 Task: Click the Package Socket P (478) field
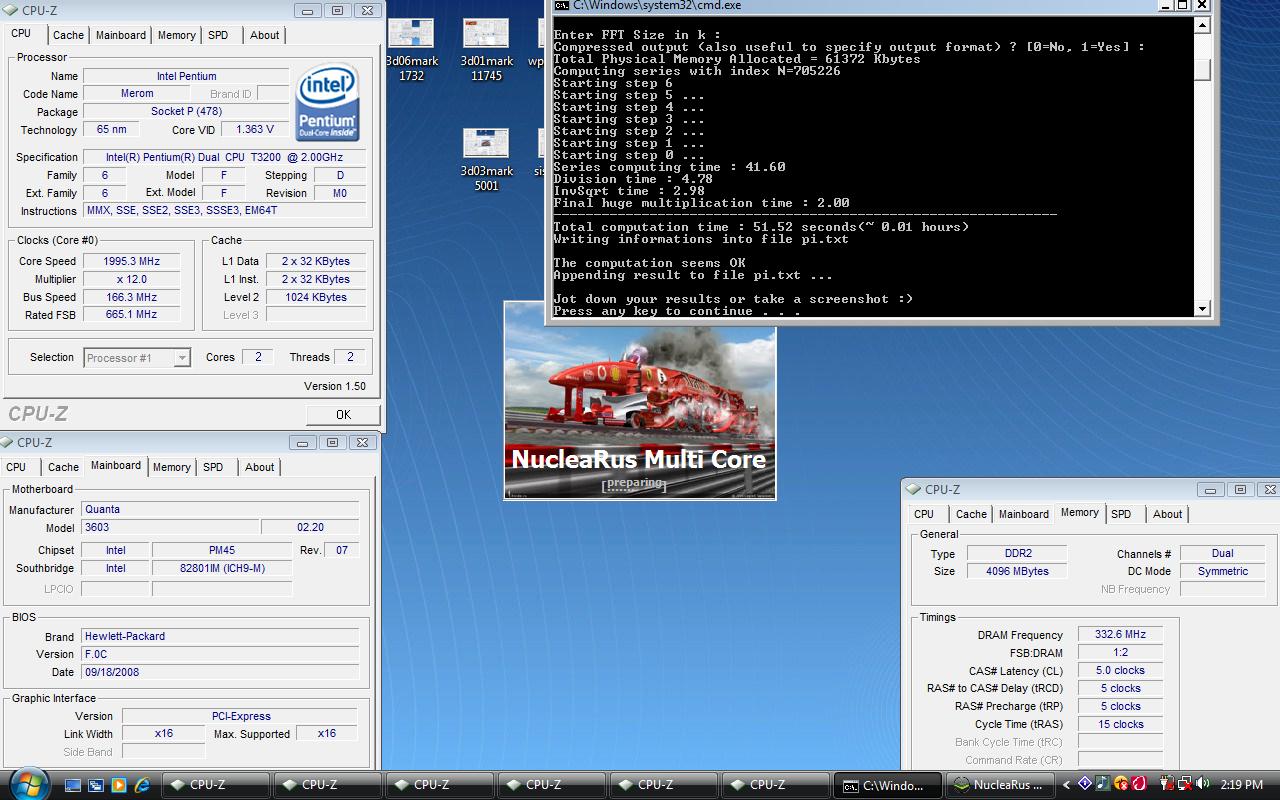(x=186, y=112)
